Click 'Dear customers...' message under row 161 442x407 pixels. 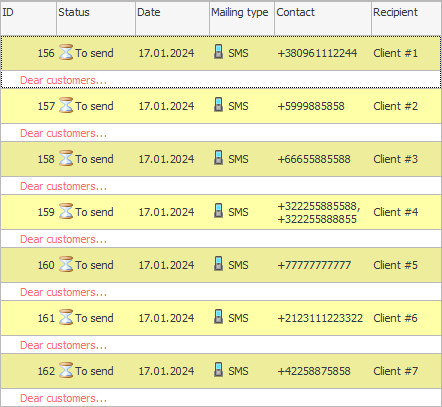click(x=63, y=345)
